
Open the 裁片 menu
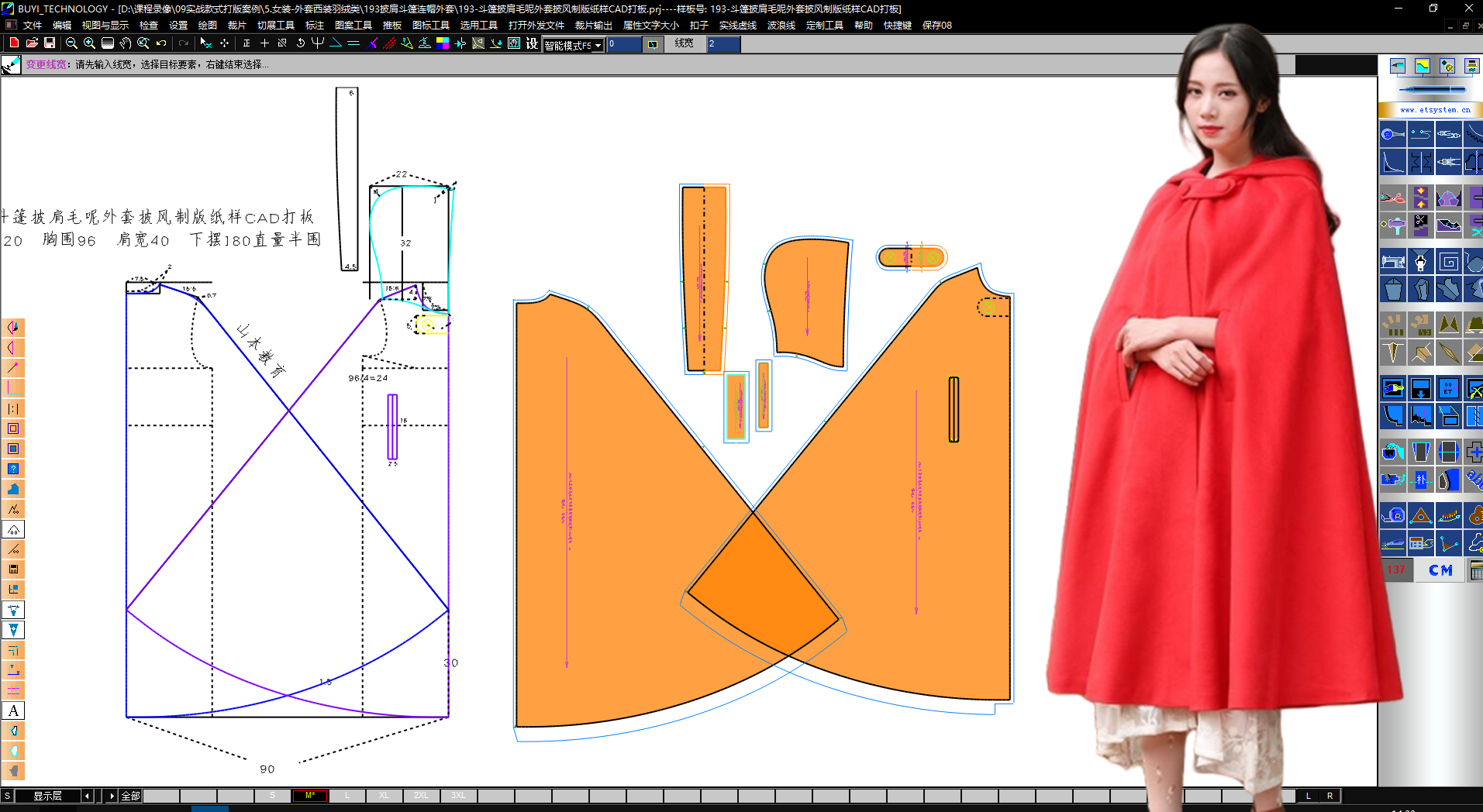click(237, 26)
